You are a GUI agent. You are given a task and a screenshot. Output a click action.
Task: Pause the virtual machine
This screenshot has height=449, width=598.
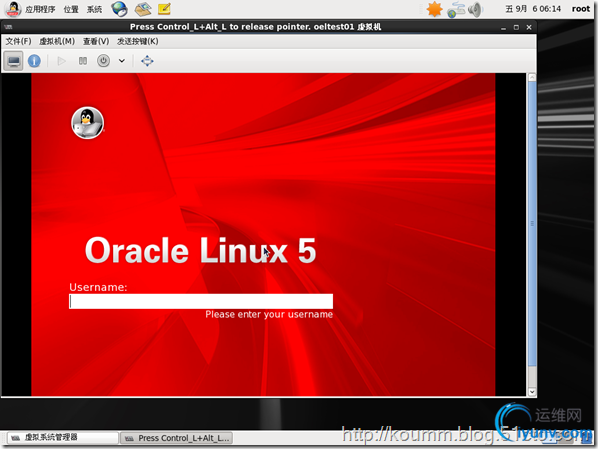tap(83, 61)
